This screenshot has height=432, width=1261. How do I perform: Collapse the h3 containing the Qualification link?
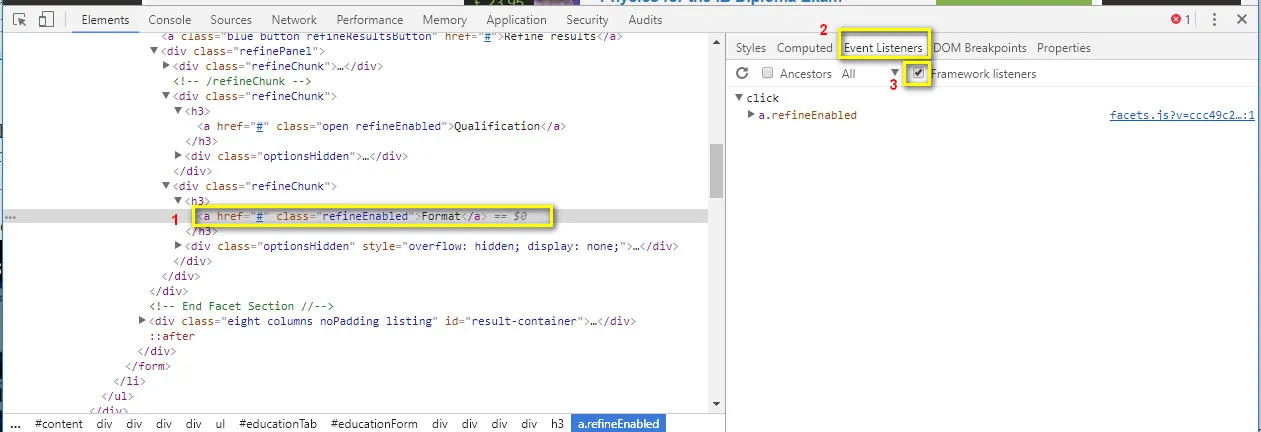point(179,111)
